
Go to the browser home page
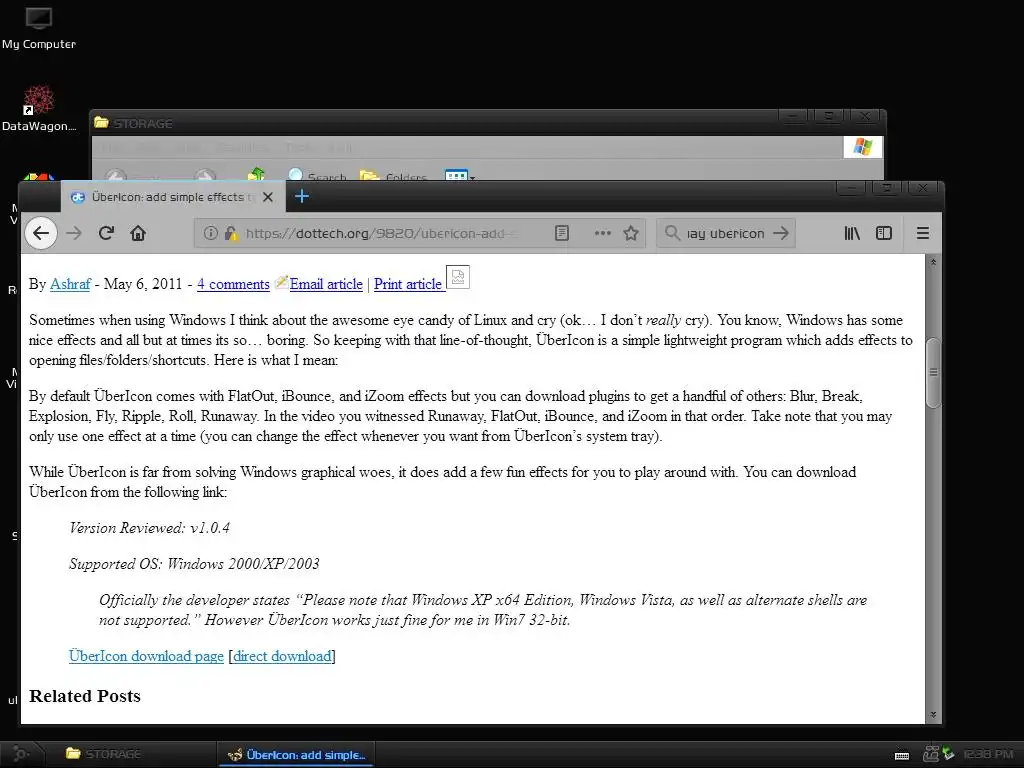pos(138,233)
